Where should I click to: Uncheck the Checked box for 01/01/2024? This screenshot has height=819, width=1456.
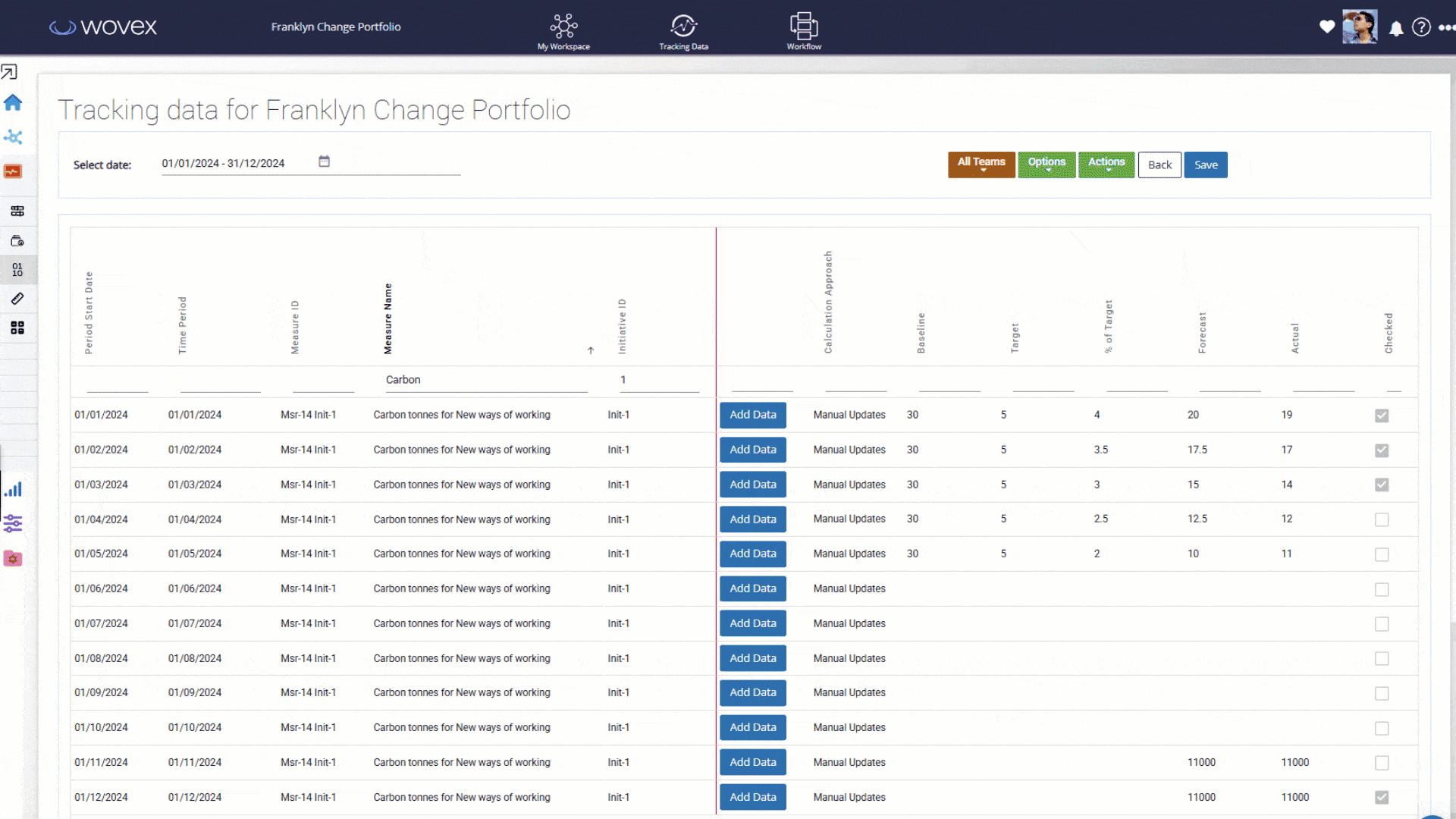[1382, 416]
